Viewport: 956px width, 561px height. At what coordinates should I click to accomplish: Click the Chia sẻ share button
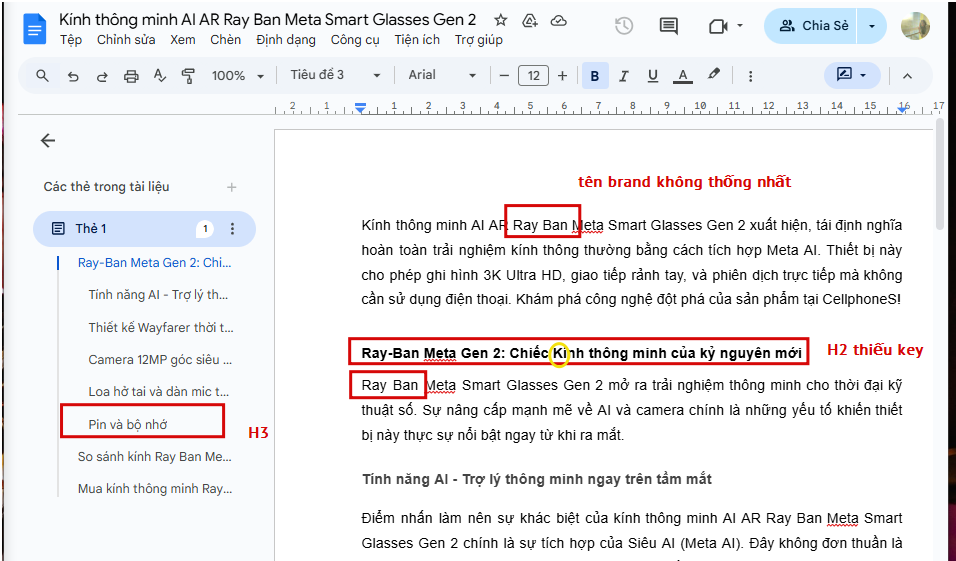[812, 26]
